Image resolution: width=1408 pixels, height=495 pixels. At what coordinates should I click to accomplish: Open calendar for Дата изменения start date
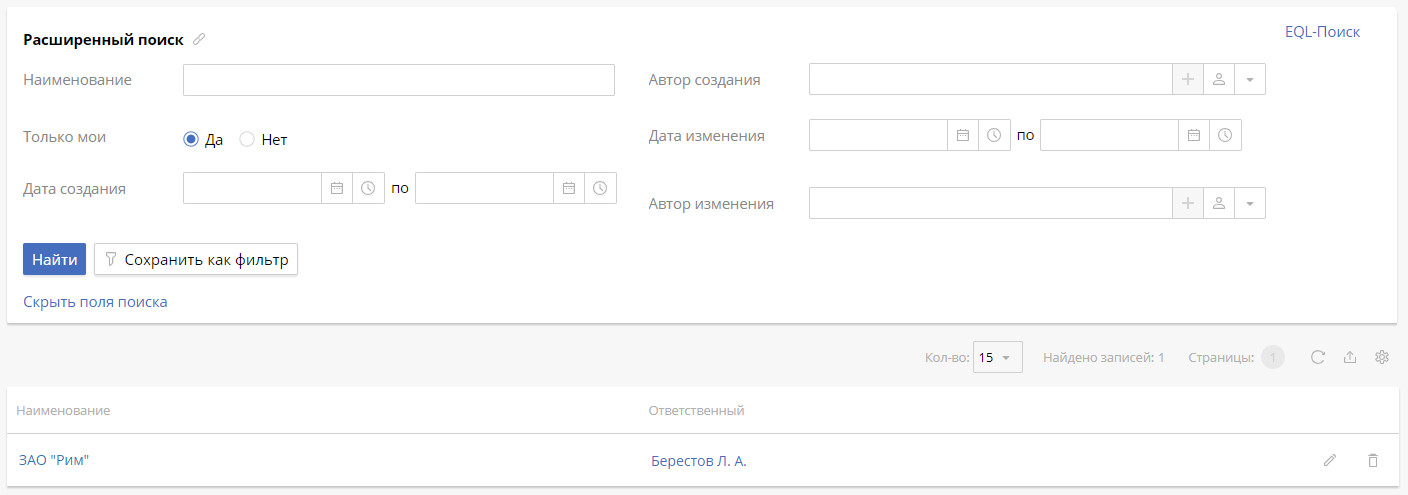(963, 135)
